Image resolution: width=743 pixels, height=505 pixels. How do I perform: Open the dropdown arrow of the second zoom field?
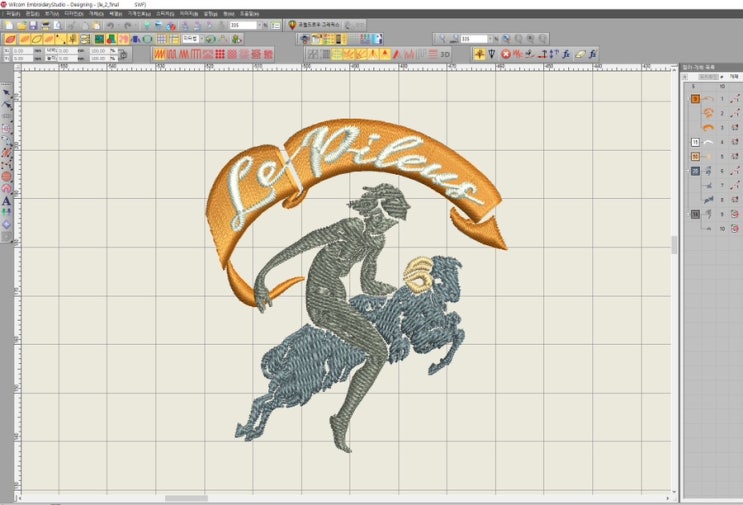pos(490,39)
